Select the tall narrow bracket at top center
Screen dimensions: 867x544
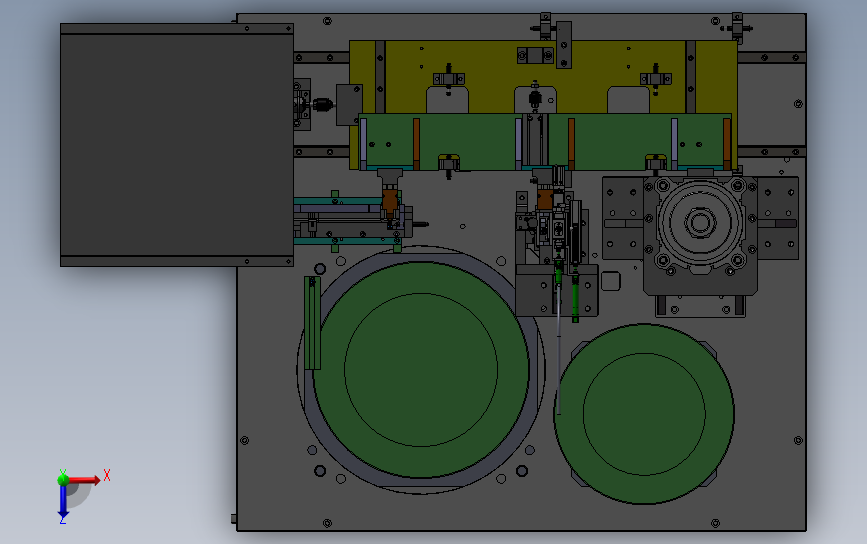pyautogui.click(x=564, y=45)
